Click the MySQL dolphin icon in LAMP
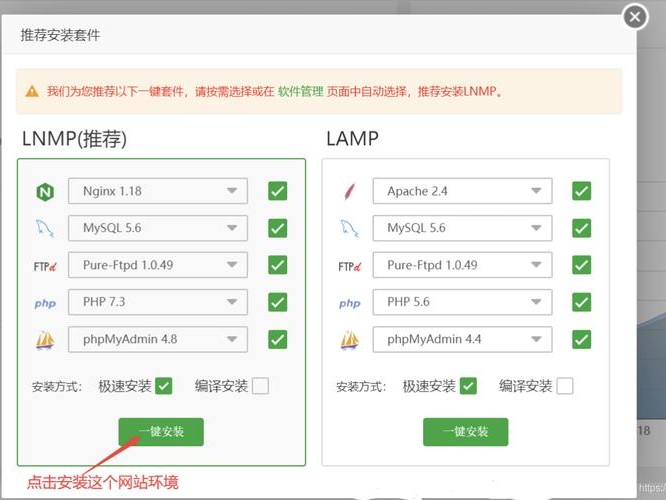 pos(350,229)
